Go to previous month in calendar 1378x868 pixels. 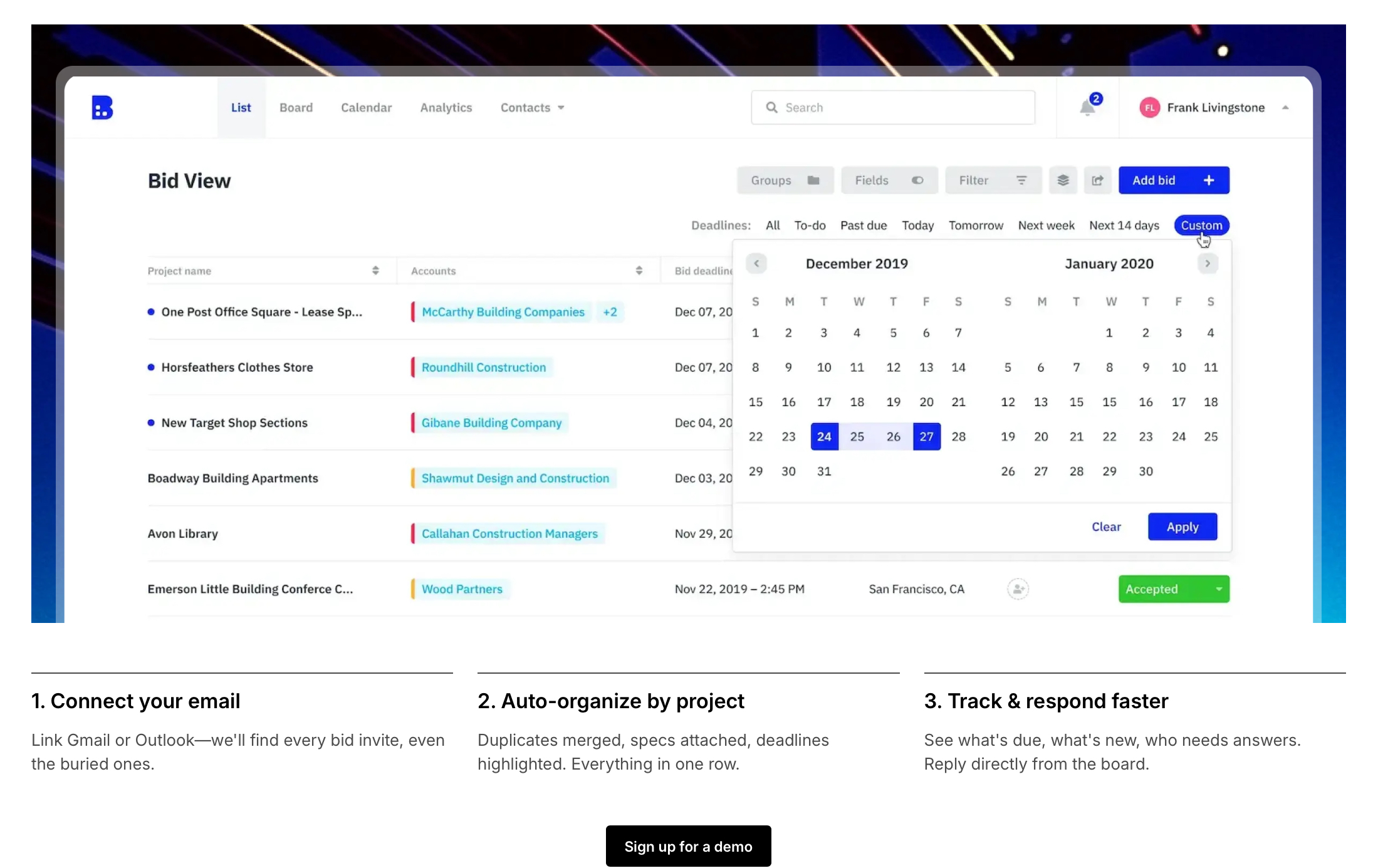pyautogui.click(x=756, y=264)
